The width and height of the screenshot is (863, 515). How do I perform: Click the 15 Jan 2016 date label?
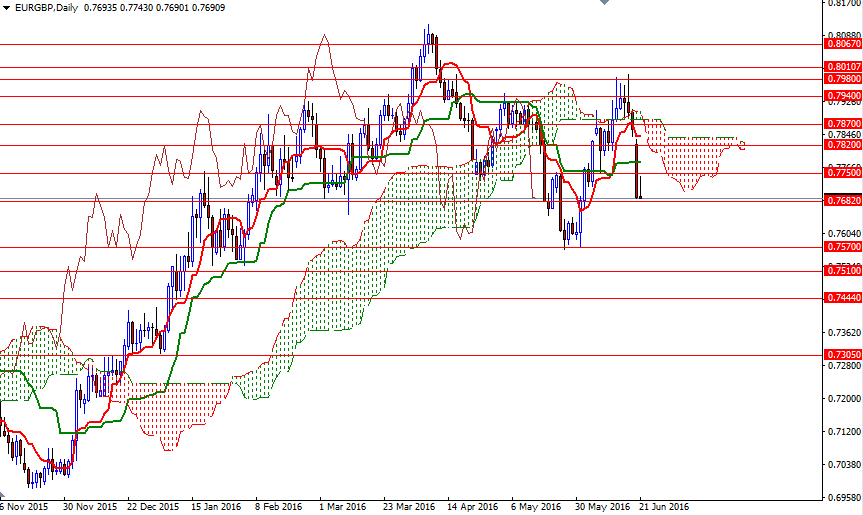coord(216,507)
